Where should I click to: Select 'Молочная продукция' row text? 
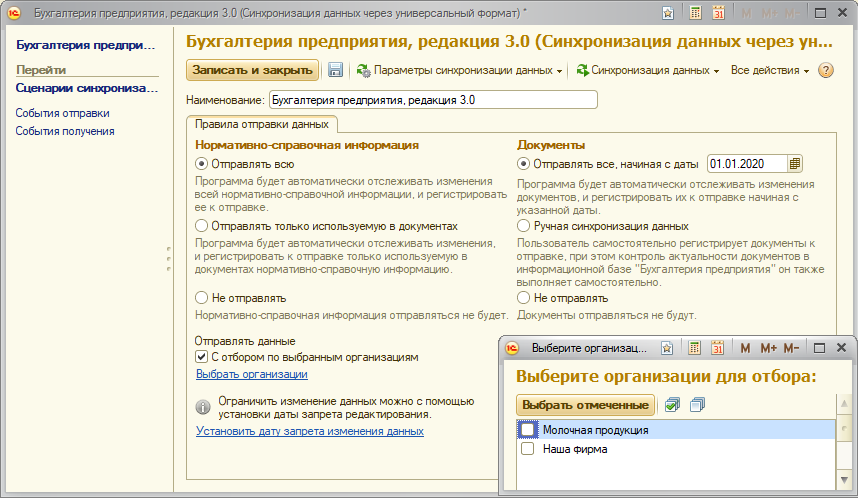click(595, 430)
